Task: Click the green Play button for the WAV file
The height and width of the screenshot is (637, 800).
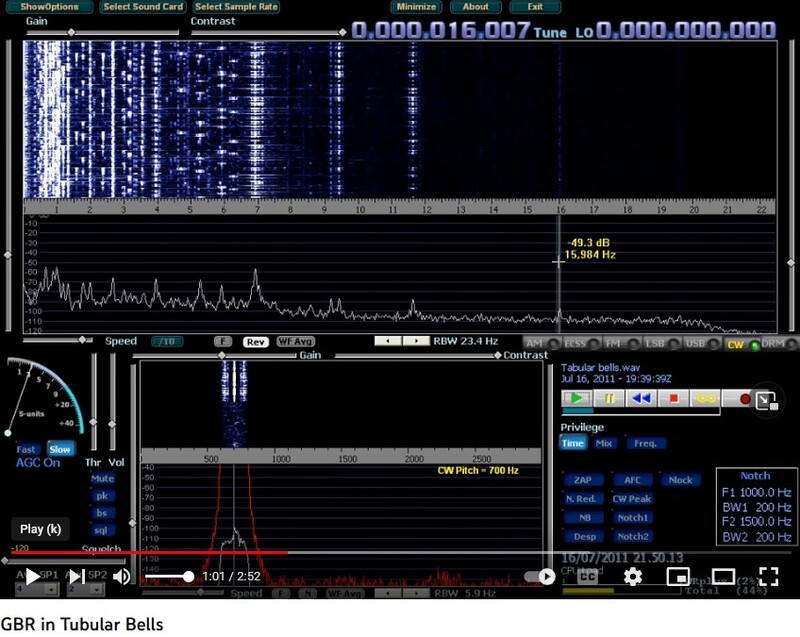Action: click(x=577, y=398)
